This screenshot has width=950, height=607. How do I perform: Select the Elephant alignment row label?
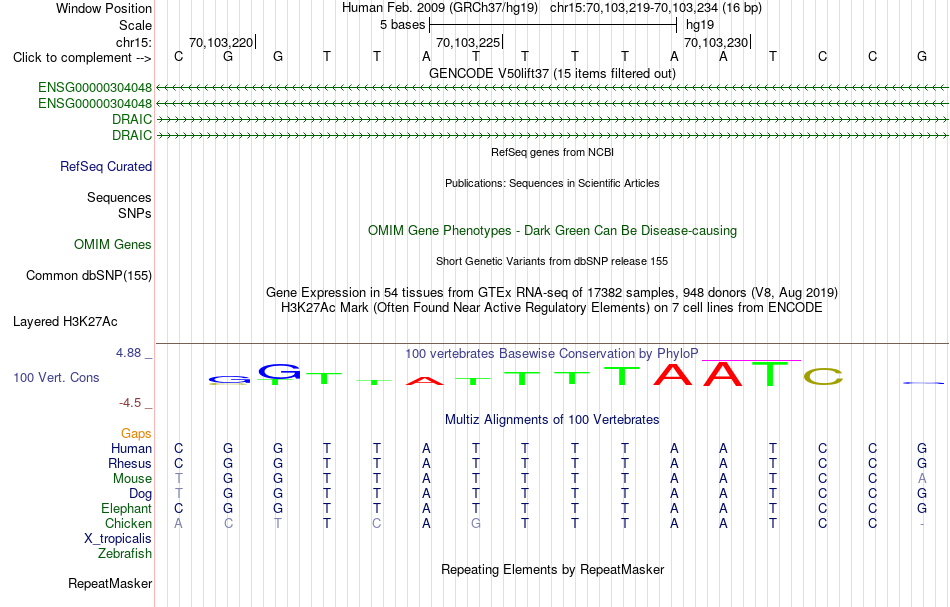[127, 508]
